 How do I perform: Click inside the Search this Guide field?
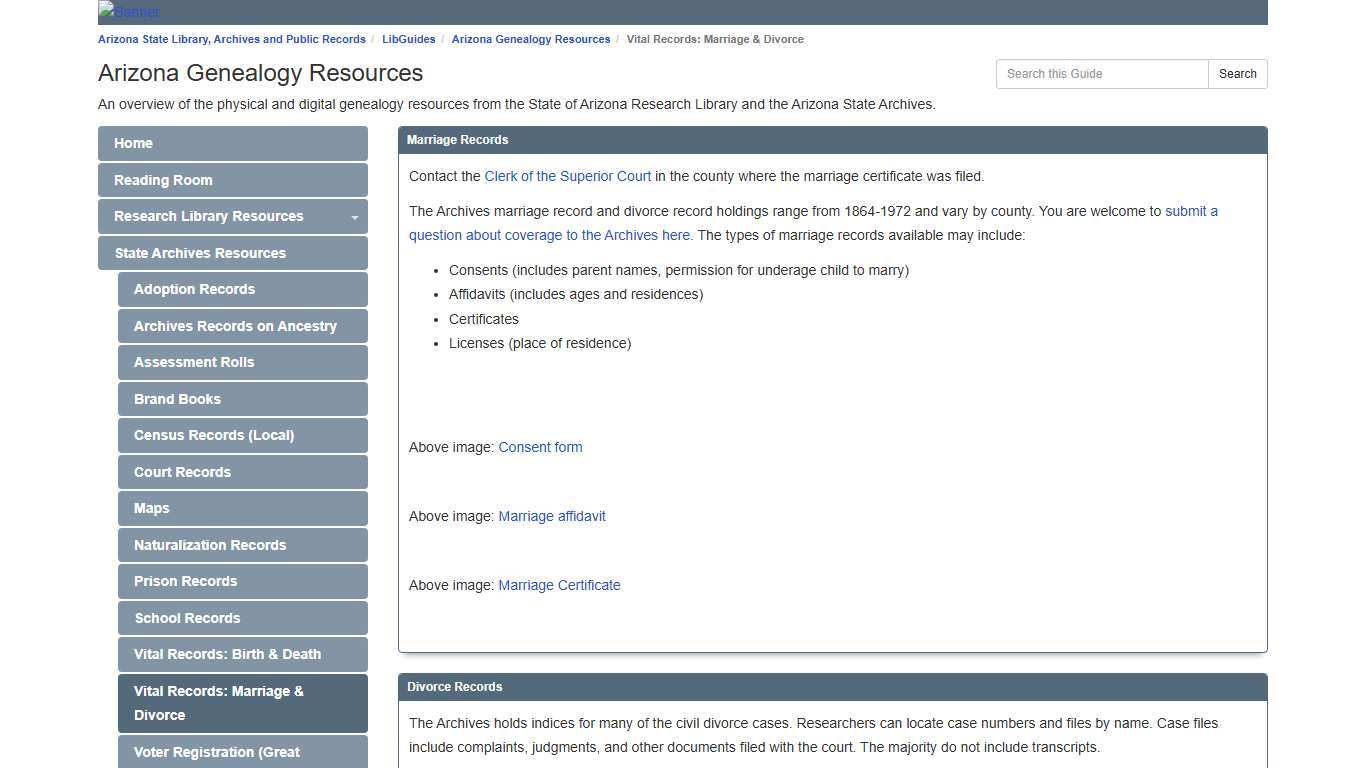1102,73
